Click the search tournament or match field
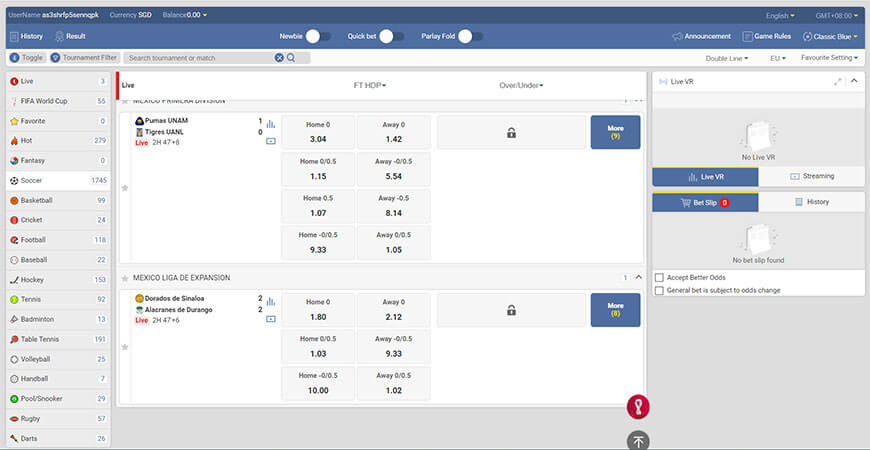 pyautogui.click(x=200, y=58)
